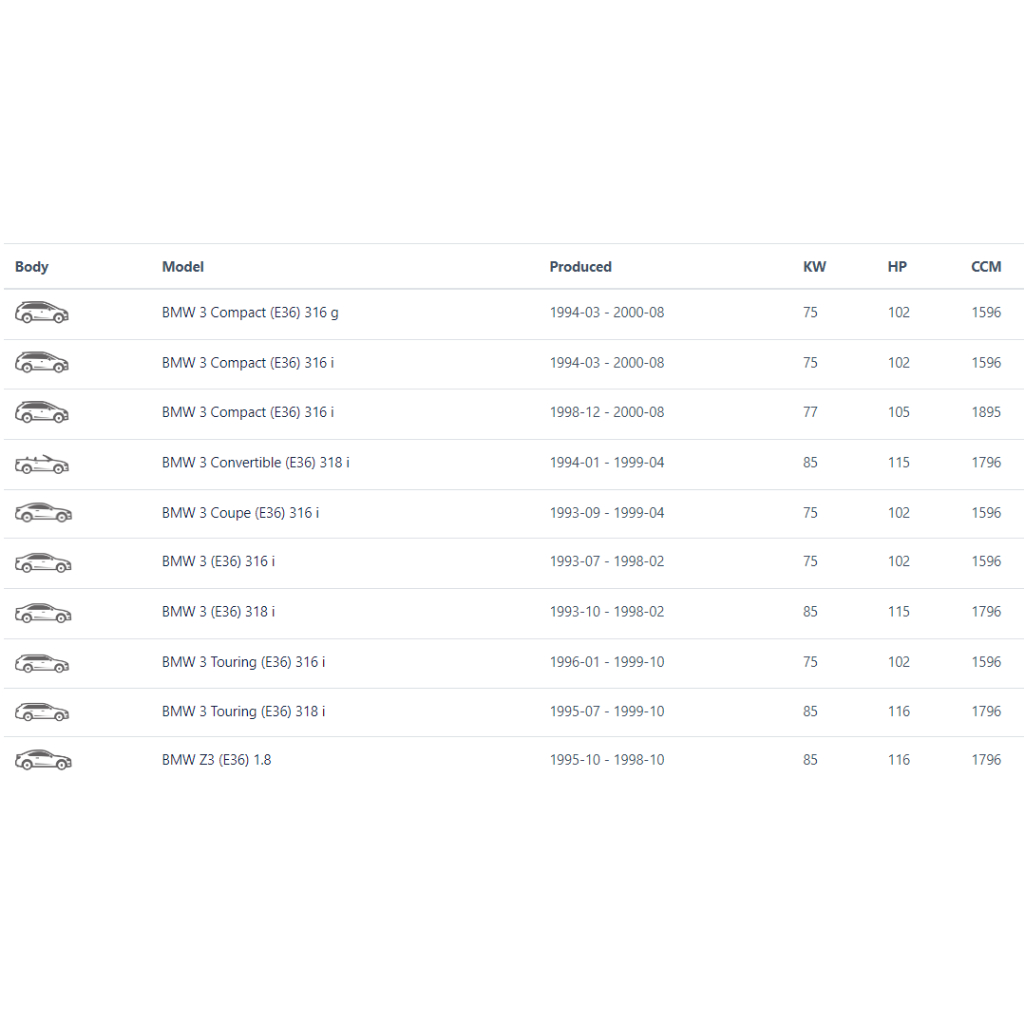Click the car icon beside BMW 3 (E36) 316 i
The image size is (1024, 1024).
(42, 563)
